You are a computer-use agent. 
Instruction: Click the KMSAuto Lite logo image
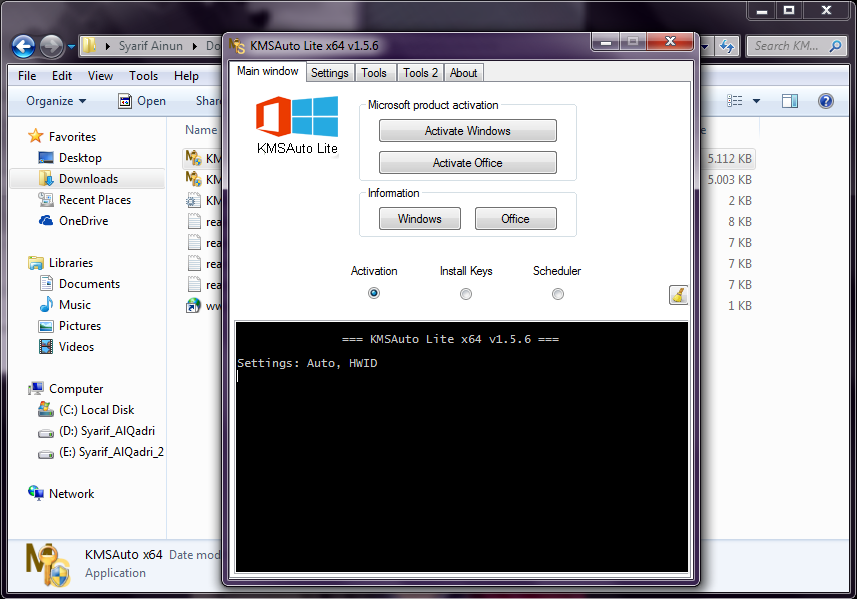[297, 126]
